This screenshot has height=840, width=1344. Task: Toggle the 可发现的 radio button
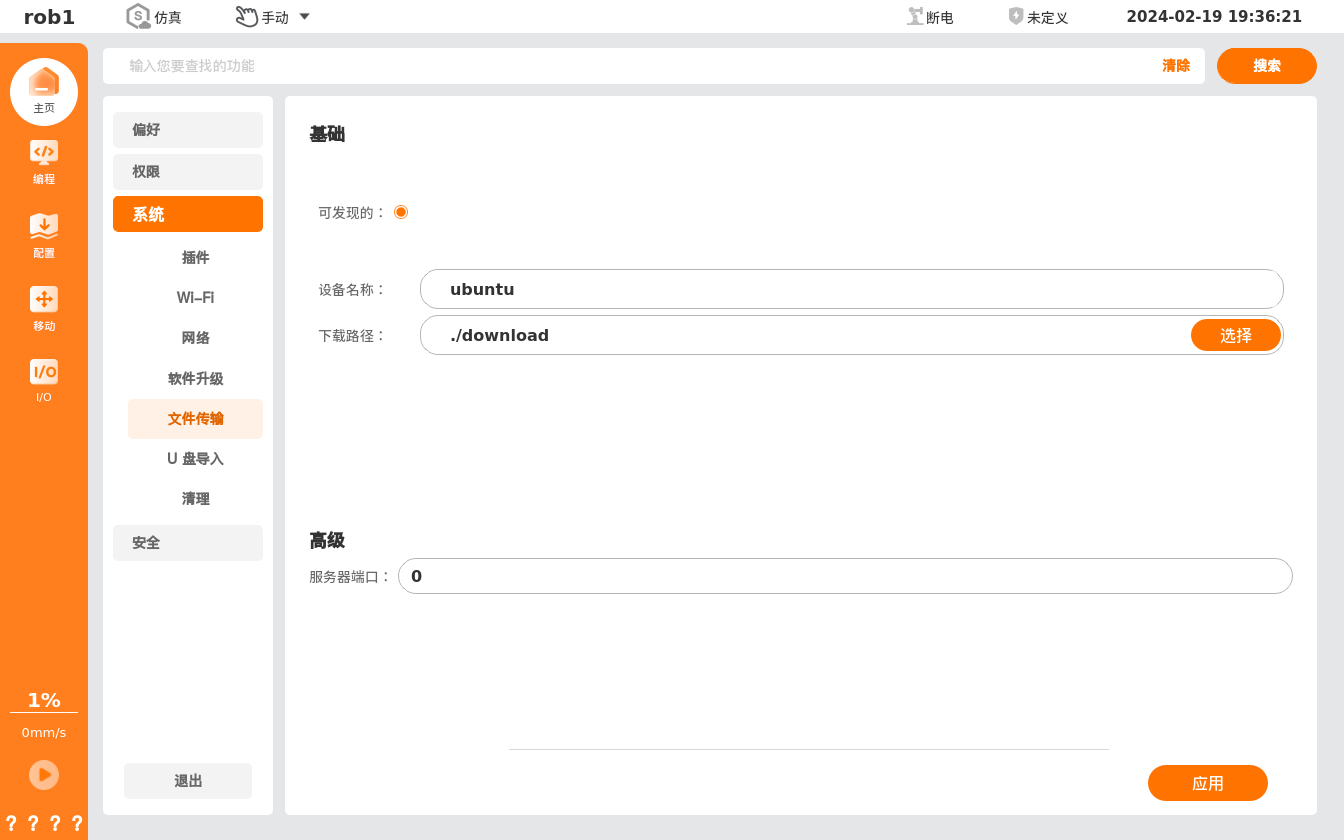401,212
